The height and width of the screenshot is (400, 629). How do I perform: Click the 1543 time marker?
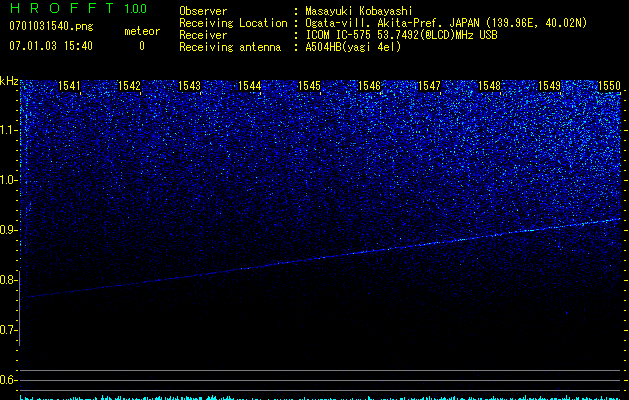189,86
